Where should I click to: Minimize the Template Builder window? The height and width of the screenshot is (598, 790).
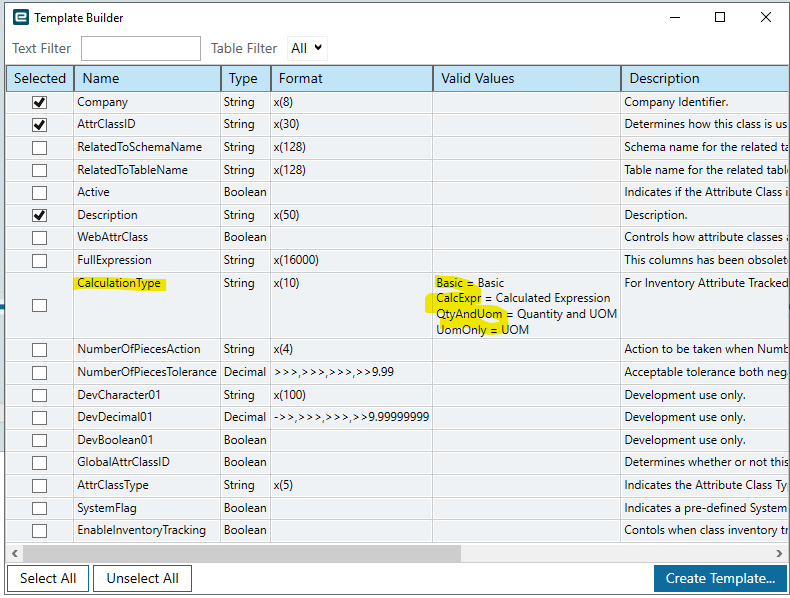(675, 17)
